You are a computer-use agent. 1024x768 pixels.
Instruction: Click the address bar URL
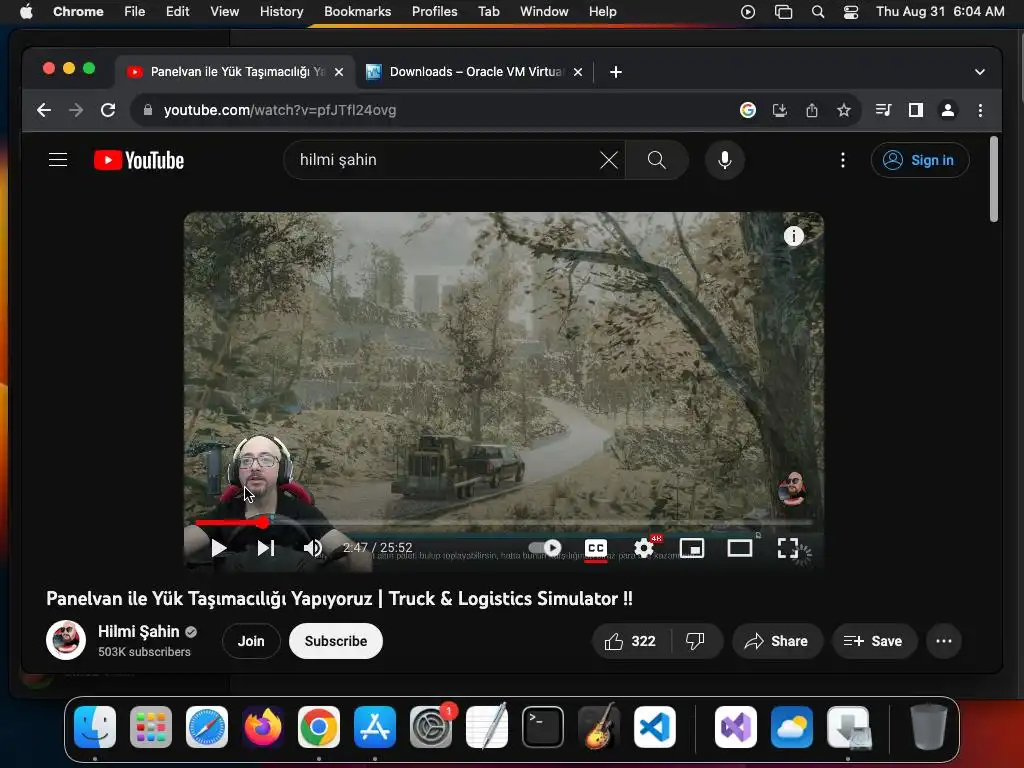(x=280, y=110)
